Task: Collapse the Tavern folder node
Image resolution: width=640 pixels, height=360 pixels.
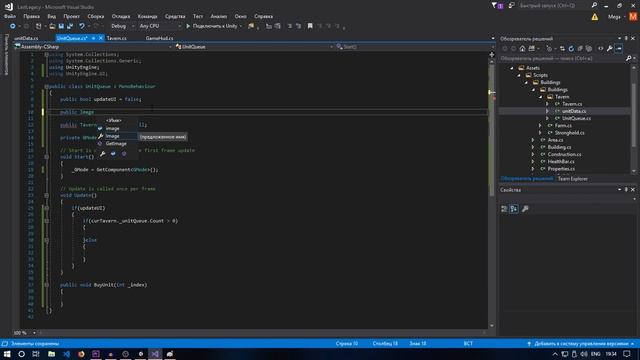Action: pos(541,97)
